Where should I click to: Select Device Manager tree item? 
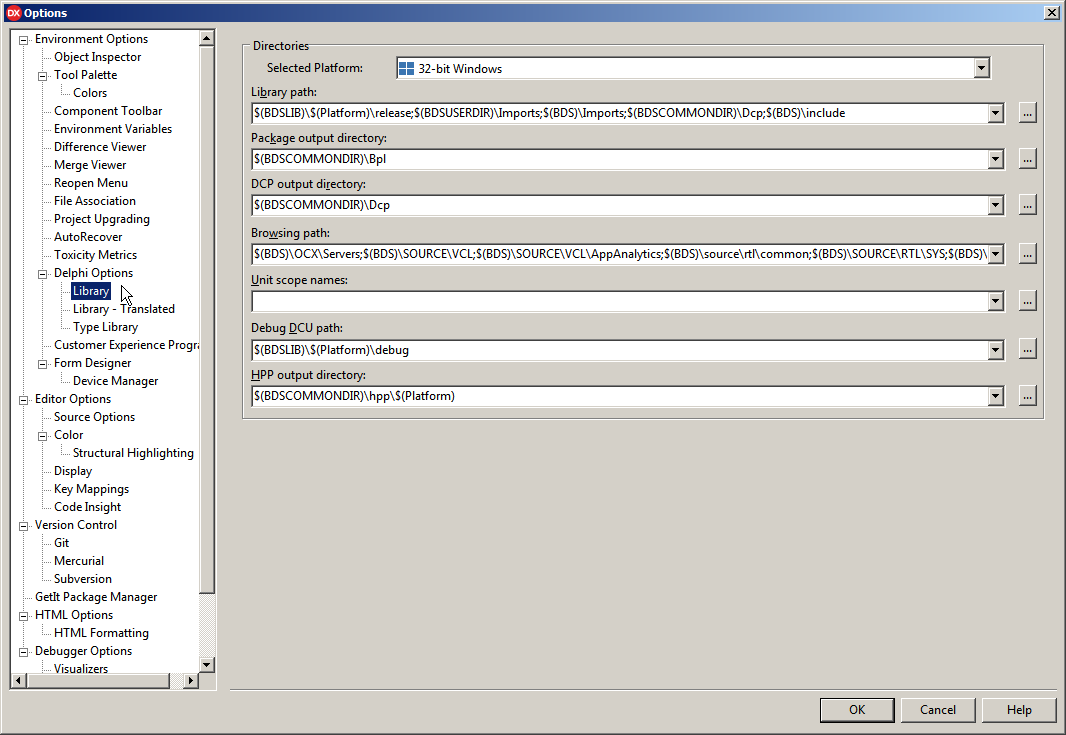116,381
